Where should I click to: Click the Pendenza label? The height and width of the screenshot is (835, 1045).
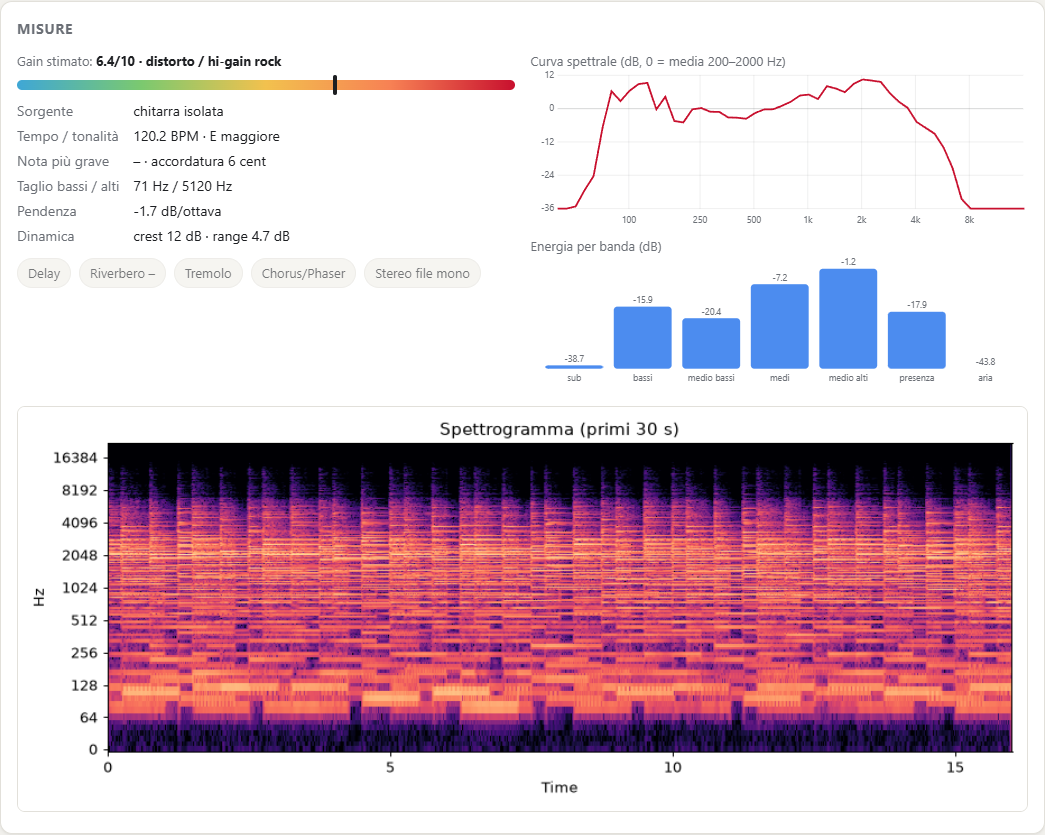coord(47,211)
